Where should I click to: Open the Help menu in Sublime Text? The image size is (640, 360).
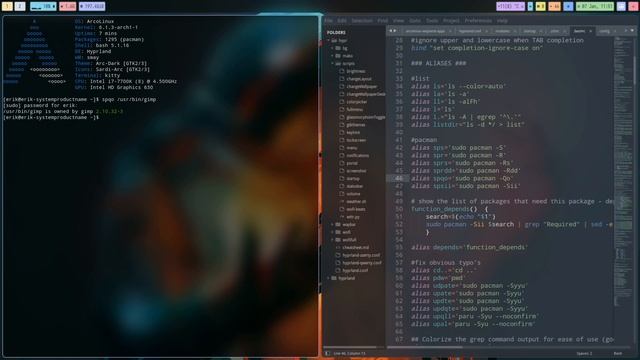pyautogui.click(x=502, y=20)
